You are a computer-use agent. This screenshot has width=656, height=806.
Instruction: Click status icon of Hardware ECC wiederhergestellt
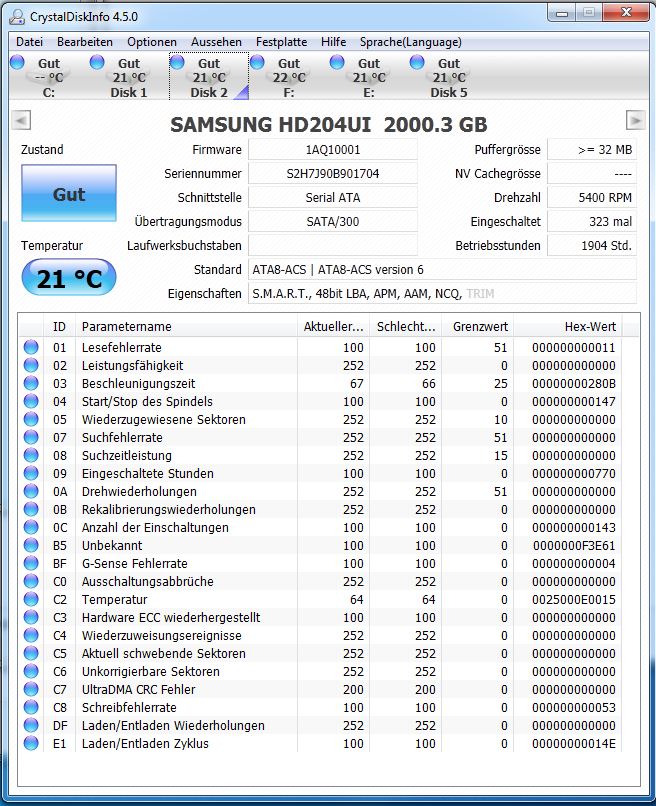click(x=31, y=617)
